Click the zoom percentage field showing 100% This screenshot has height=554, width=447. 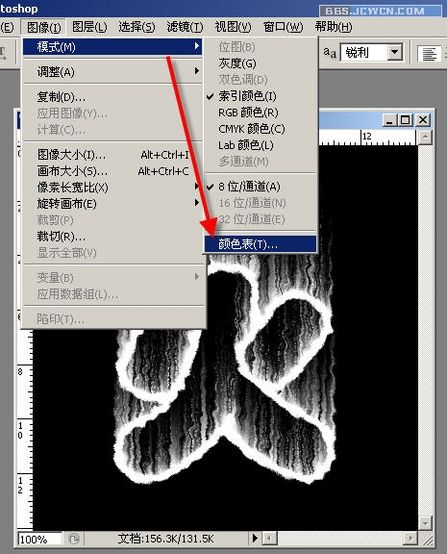point(40,539)
